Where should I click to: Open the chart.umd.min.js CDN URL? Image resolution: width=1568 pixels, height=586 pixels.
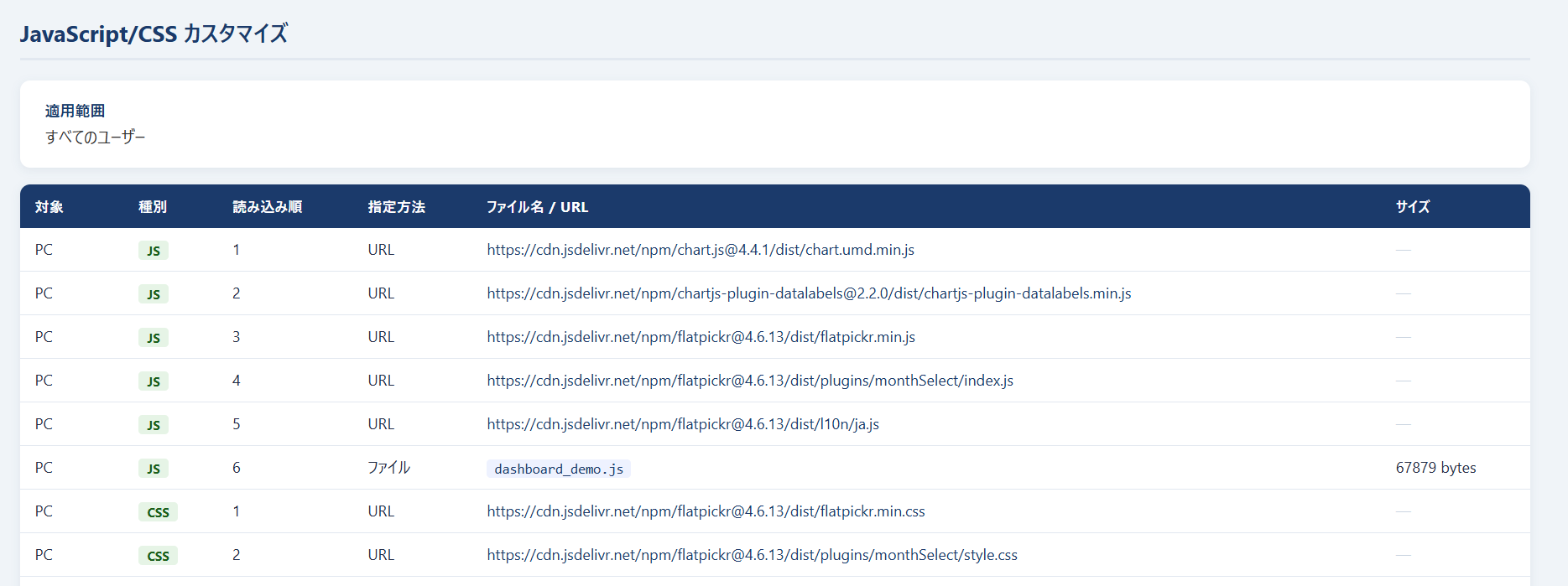pyautogui.click(x=701, y=250)
